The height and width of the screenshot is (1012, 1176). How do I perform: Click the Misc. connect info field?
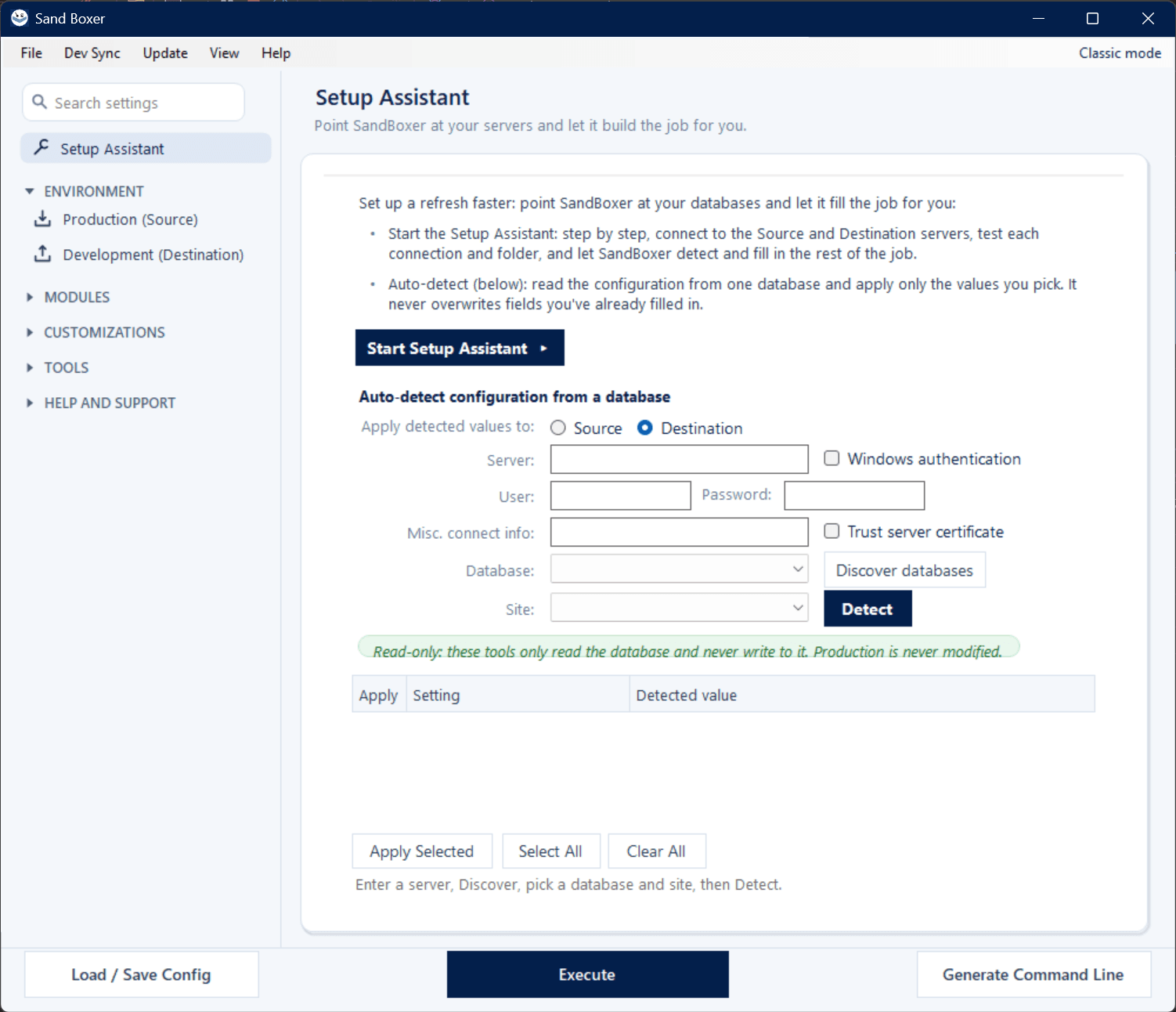(x=680, y=532)
